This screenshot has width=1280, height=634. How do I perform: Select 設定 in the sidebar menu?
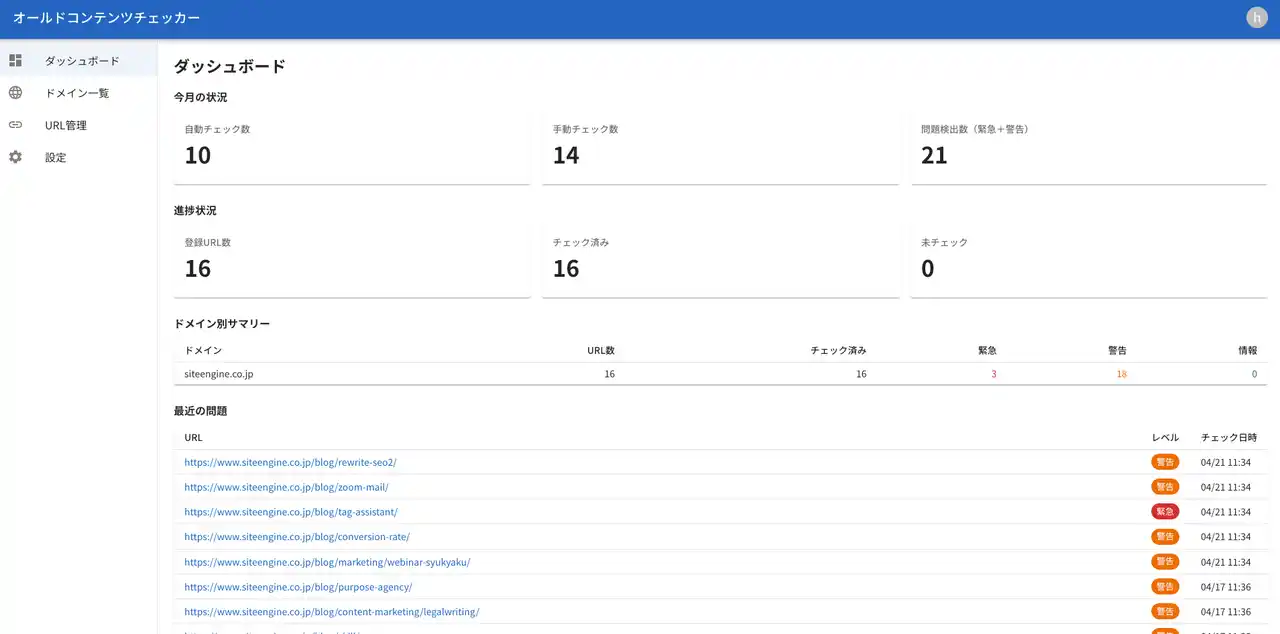pos(55,157)
